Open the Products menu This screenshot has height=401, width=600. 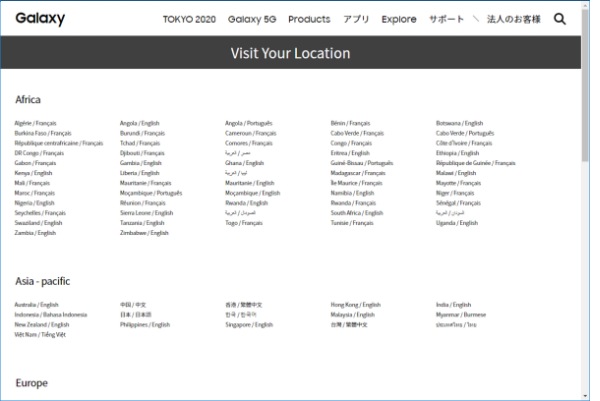[309, 19]
